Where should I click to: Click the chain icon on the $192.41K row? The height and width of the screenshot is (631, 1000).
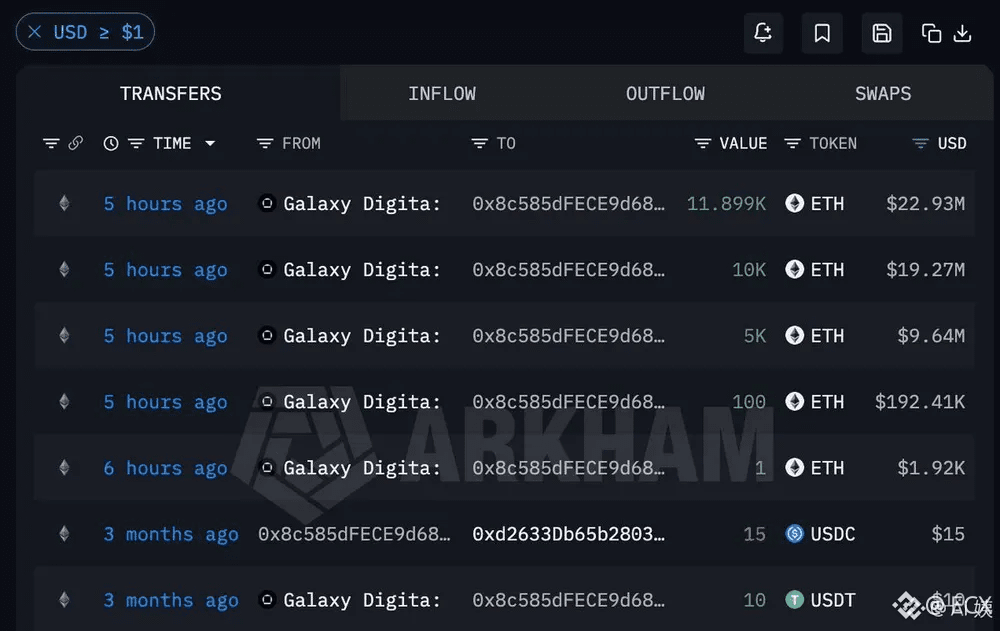(x=64, y=401)
